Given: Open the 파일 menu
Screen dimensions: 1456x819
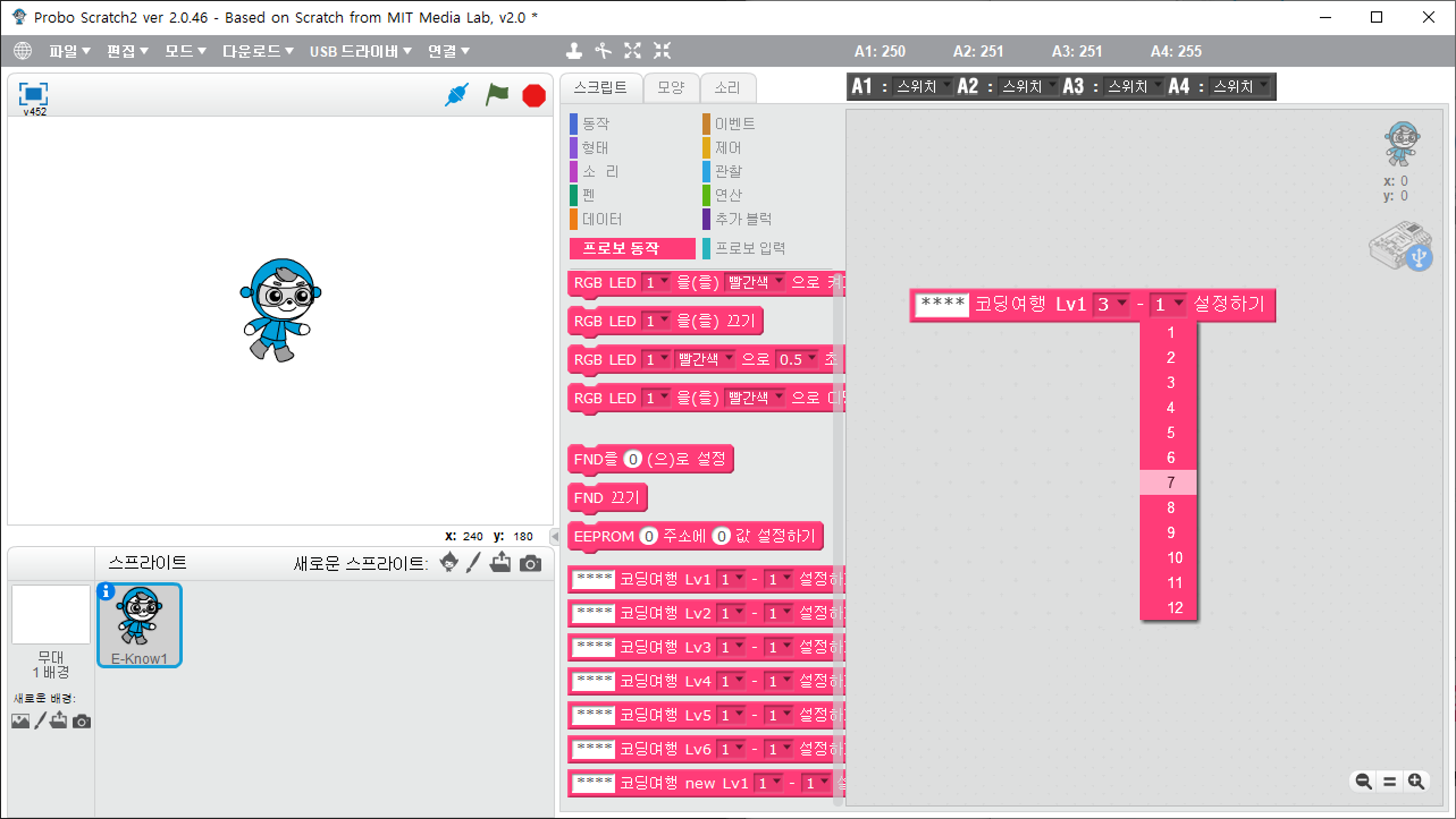Looking at the screenshot, I should [69, 51].
